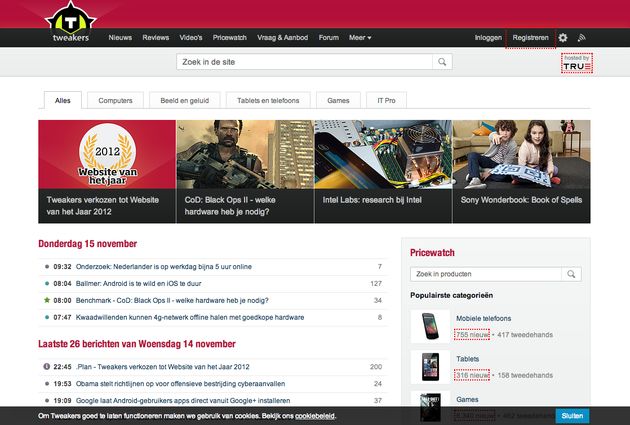Open the Benchmark CoD: Black Ops II article
Image resolution: width=630 pixels, height=425 pixels.
pyautogui.click(x=172, y=300)
